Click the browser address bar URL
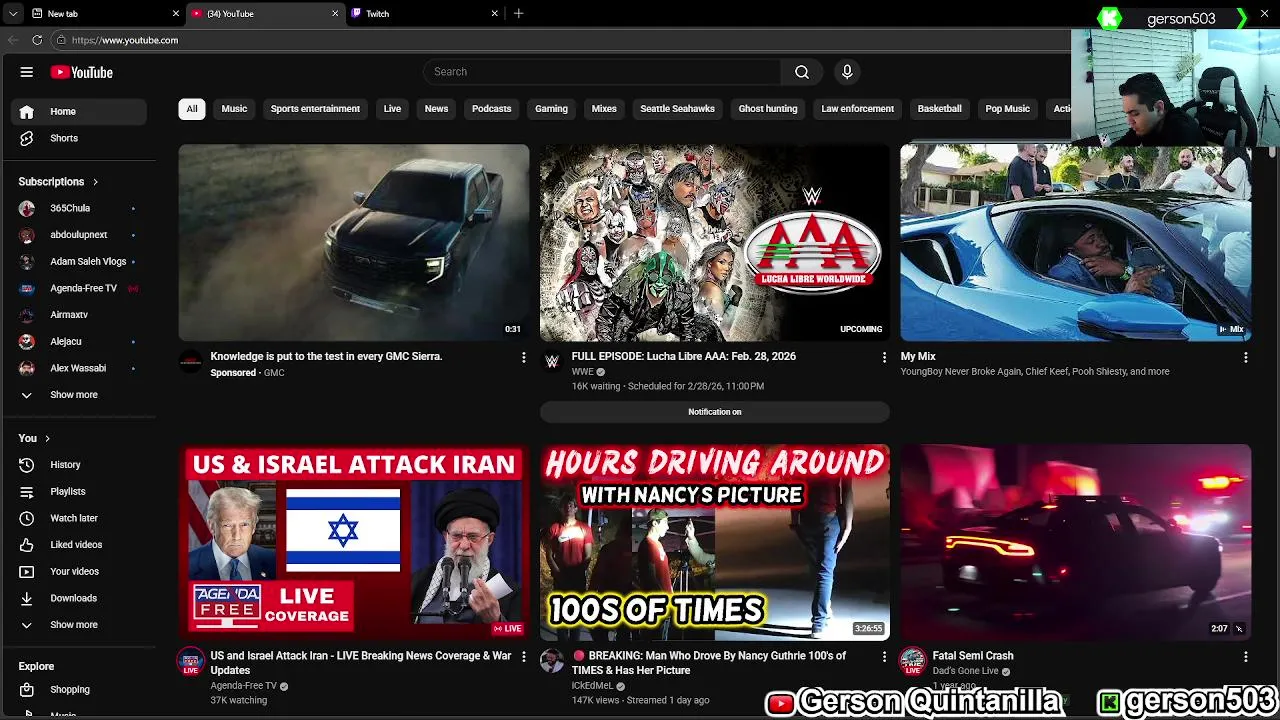Viewport: 1280px width, 720px height. pos(125,40)
